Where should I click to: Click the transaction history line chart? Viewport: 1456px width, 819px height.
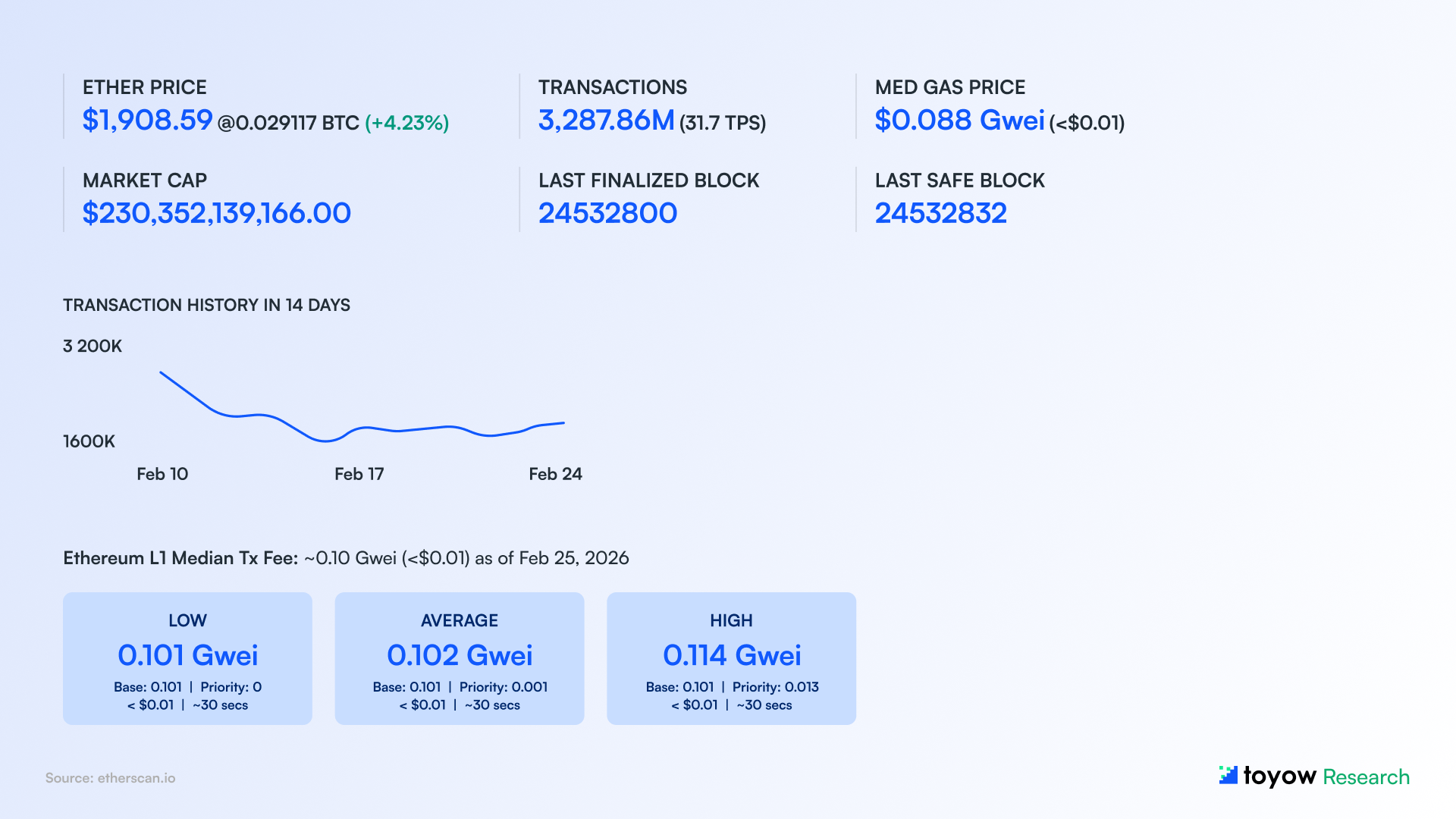pos(364,428)
